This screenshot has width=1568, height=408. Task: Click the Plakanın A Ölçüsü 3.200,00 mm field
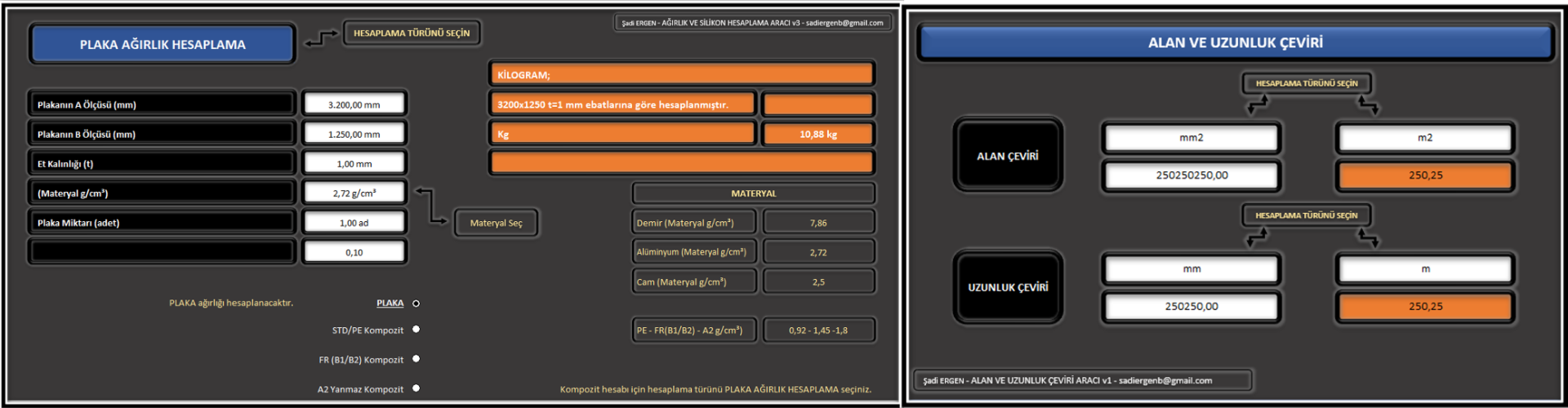point(354,104)
